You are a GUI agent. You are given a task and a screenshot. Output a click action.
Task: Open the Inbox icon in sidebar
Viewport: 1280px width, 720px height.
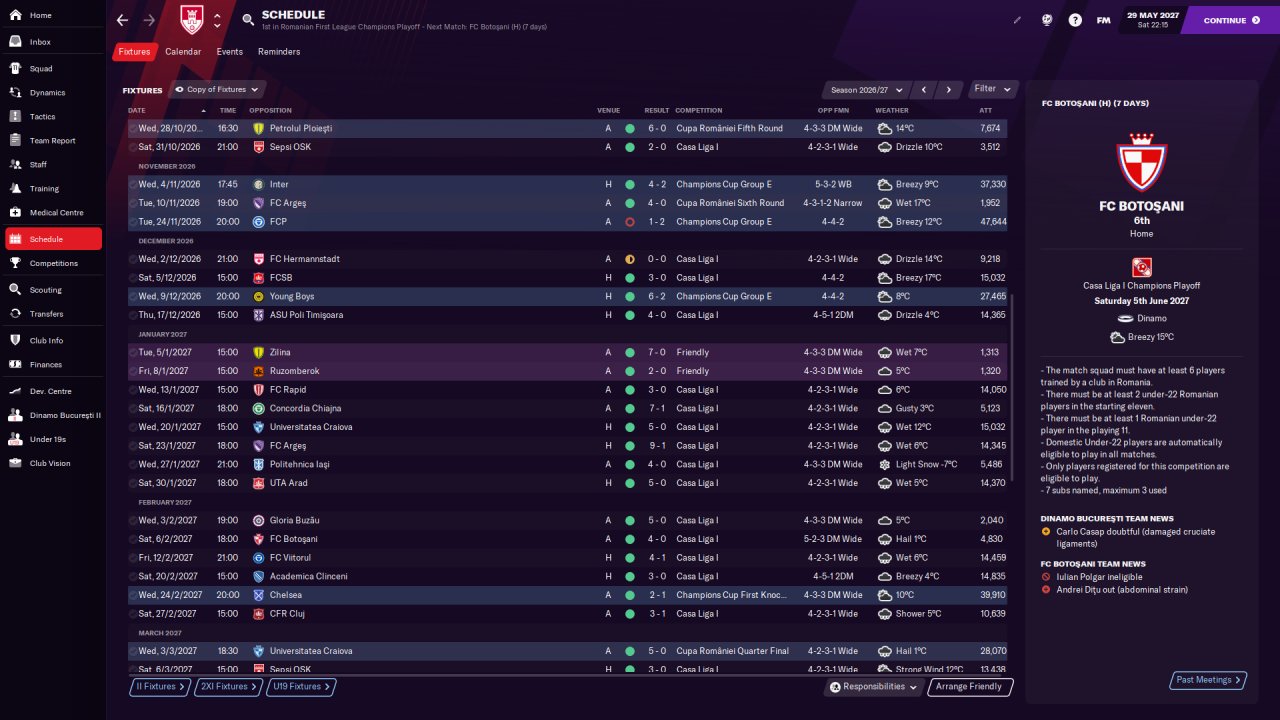point(16,42)
